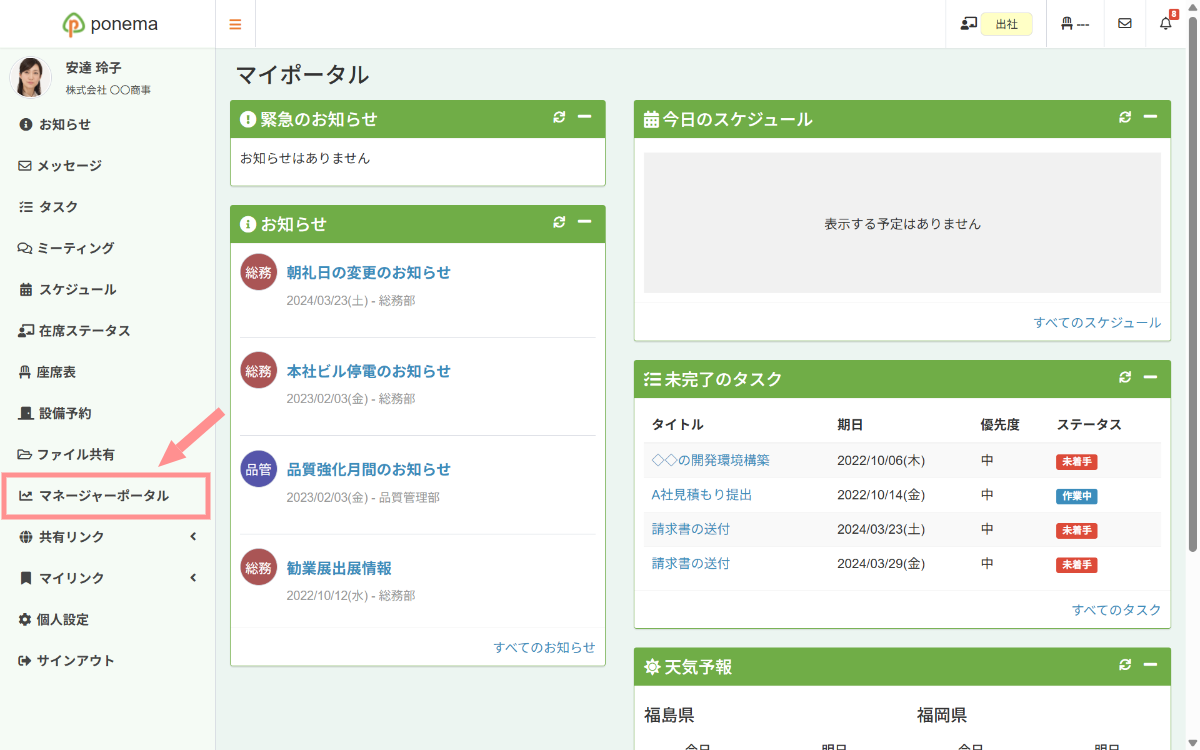Select 在席ステータス from the sidebar
The width and height of the screenshot is (1200, 750).
click(84, 331)
